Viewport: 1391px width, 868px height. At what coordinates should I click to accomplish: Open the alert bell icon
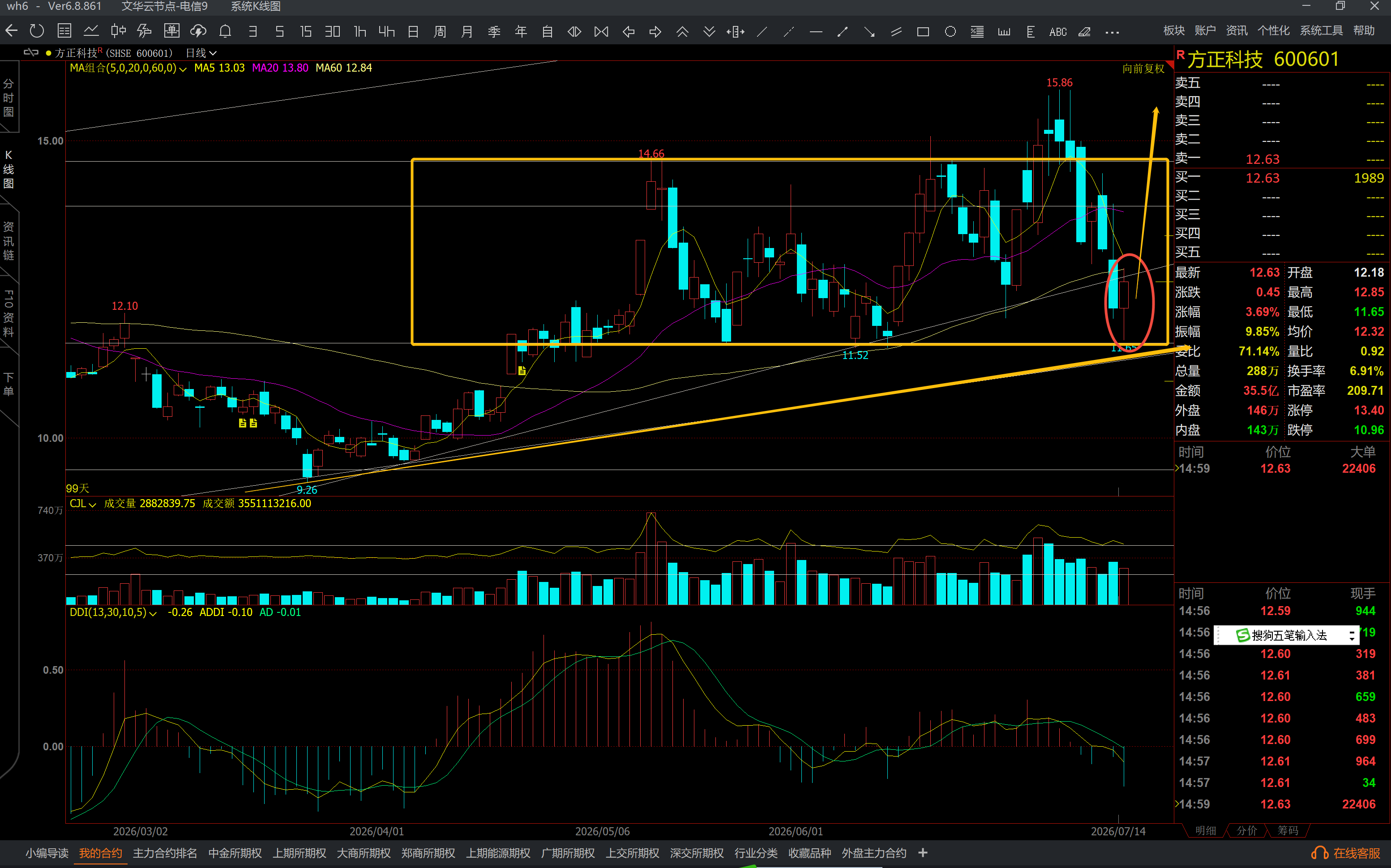(x=225, y=31)
